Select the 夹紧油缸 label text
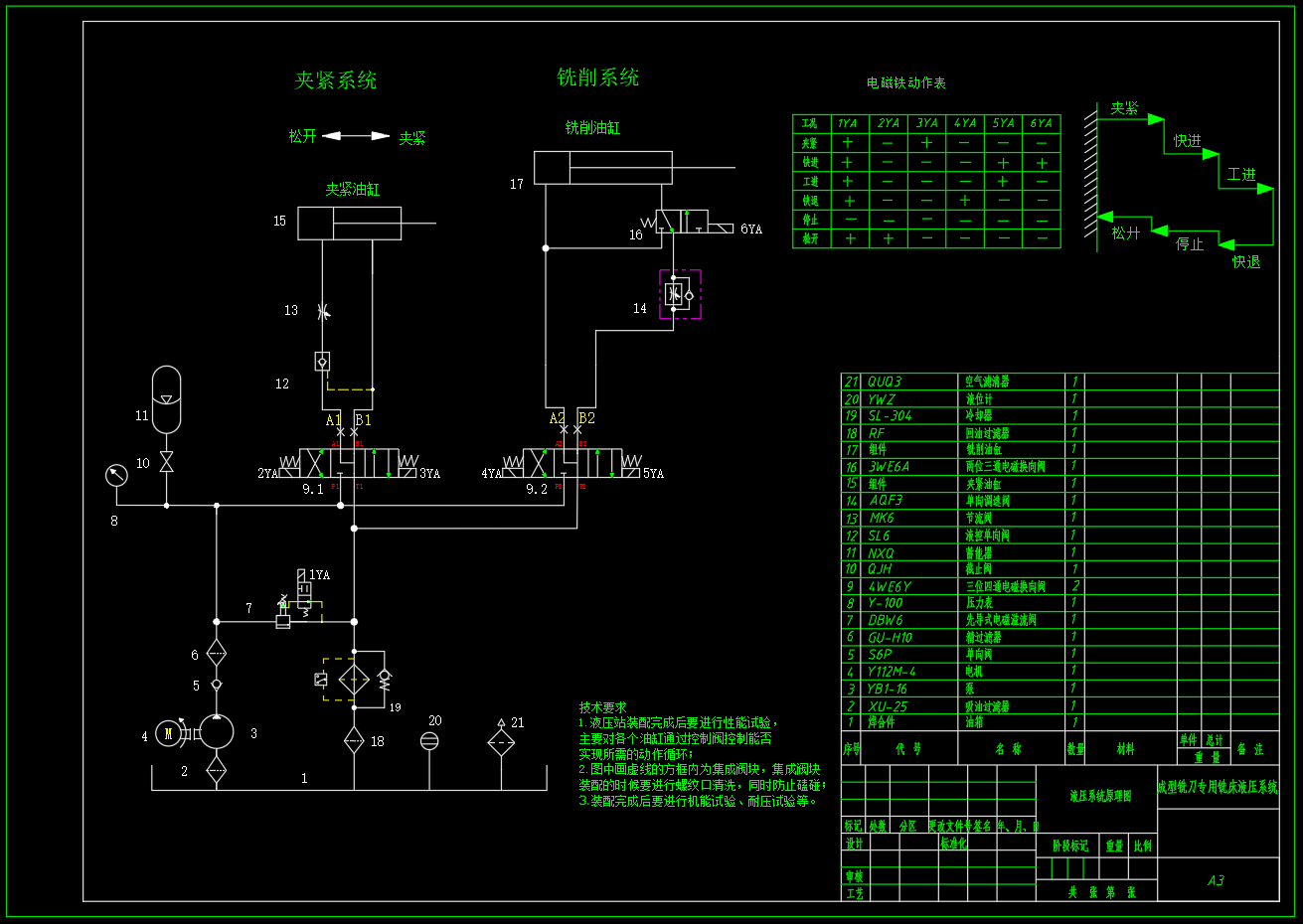This screenshot has width=1303, height=924. pyautogui.click(x=353, y=189)
